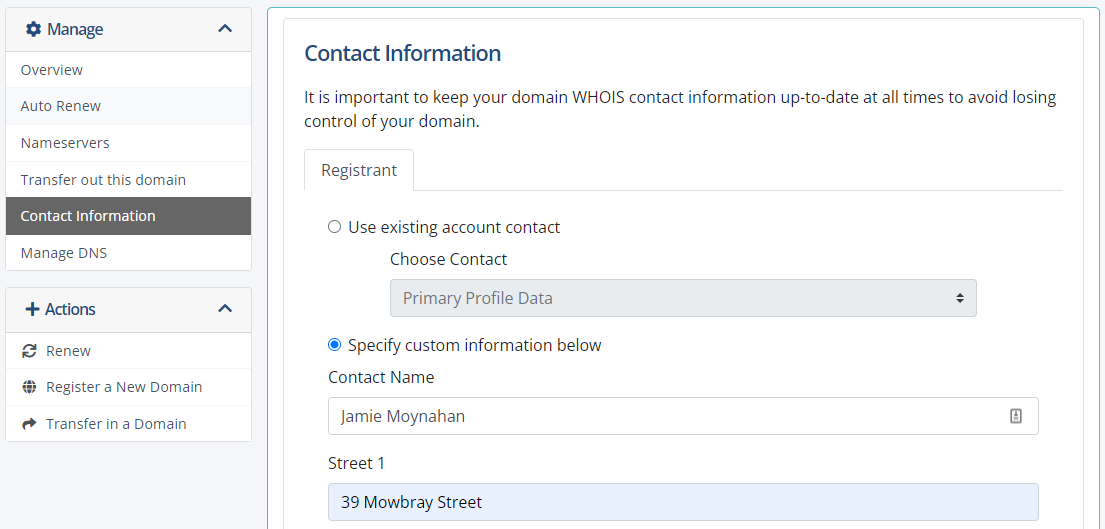The height and width of the screenshot is (529, 1105).
Task: Click the Transfer in a Domain arrow icon
Action: tap(30, 424)
